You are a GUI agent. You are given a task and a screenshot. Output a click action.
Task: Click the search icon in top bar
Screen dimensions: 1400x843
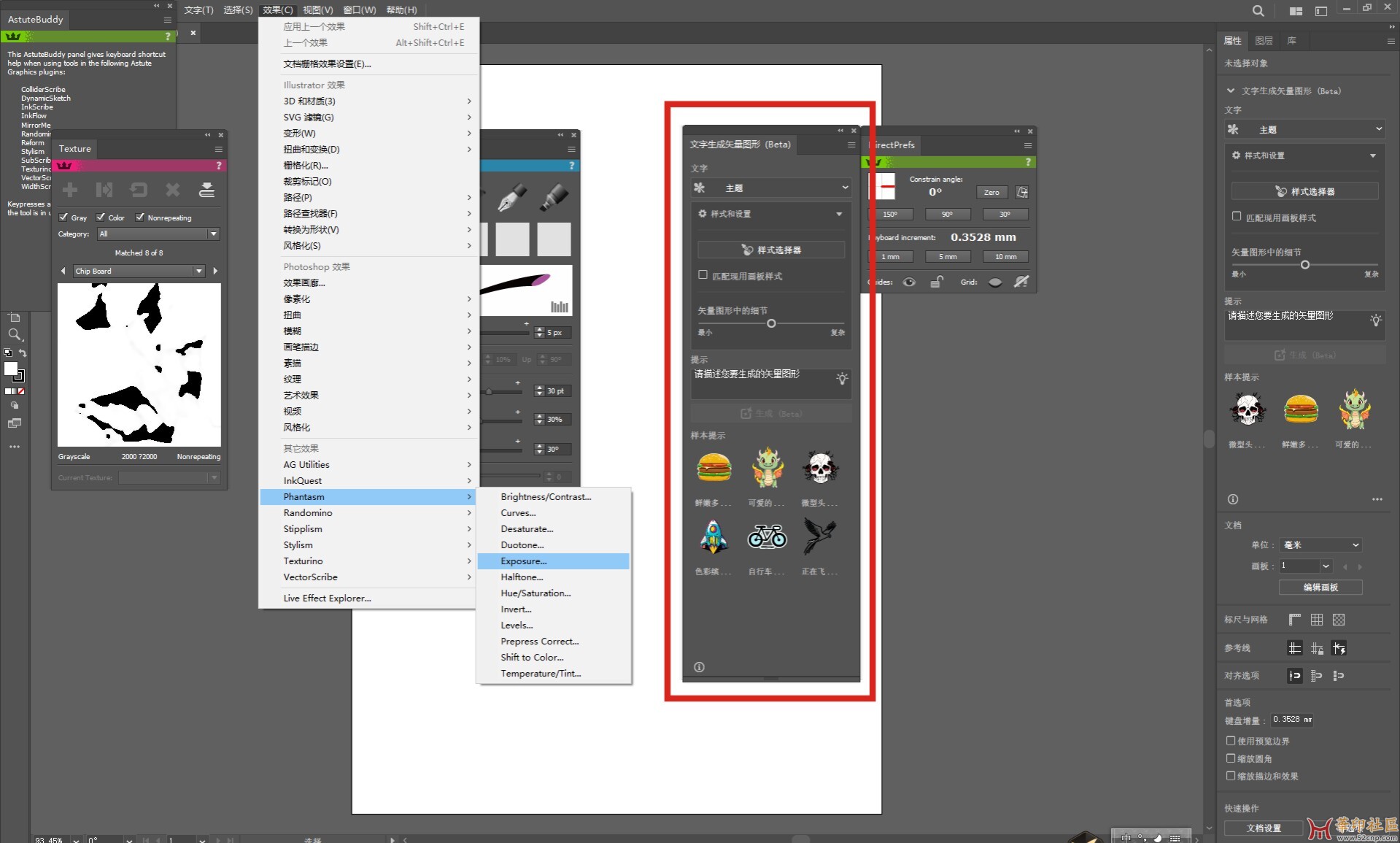click(1258, 10)
